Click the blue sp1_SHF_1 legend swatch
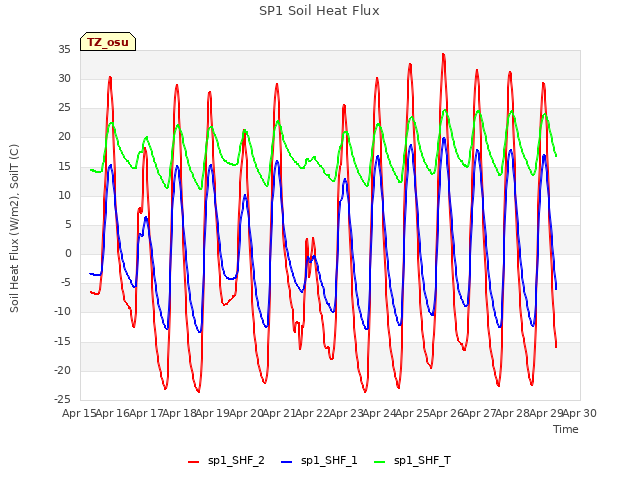The height and width of the screenshot is (480, 640). [287, 462]
